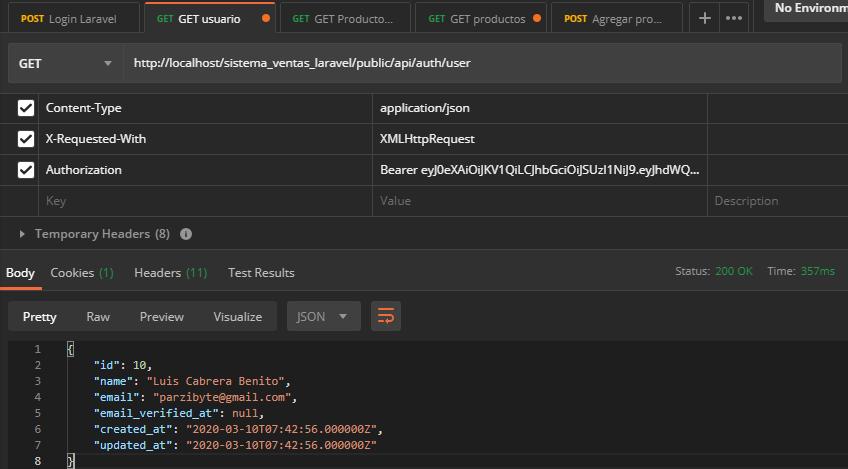The image size is (848, 469).
Task: Click orange unsaved dot on GET productos tab
Action: (536, 18)
